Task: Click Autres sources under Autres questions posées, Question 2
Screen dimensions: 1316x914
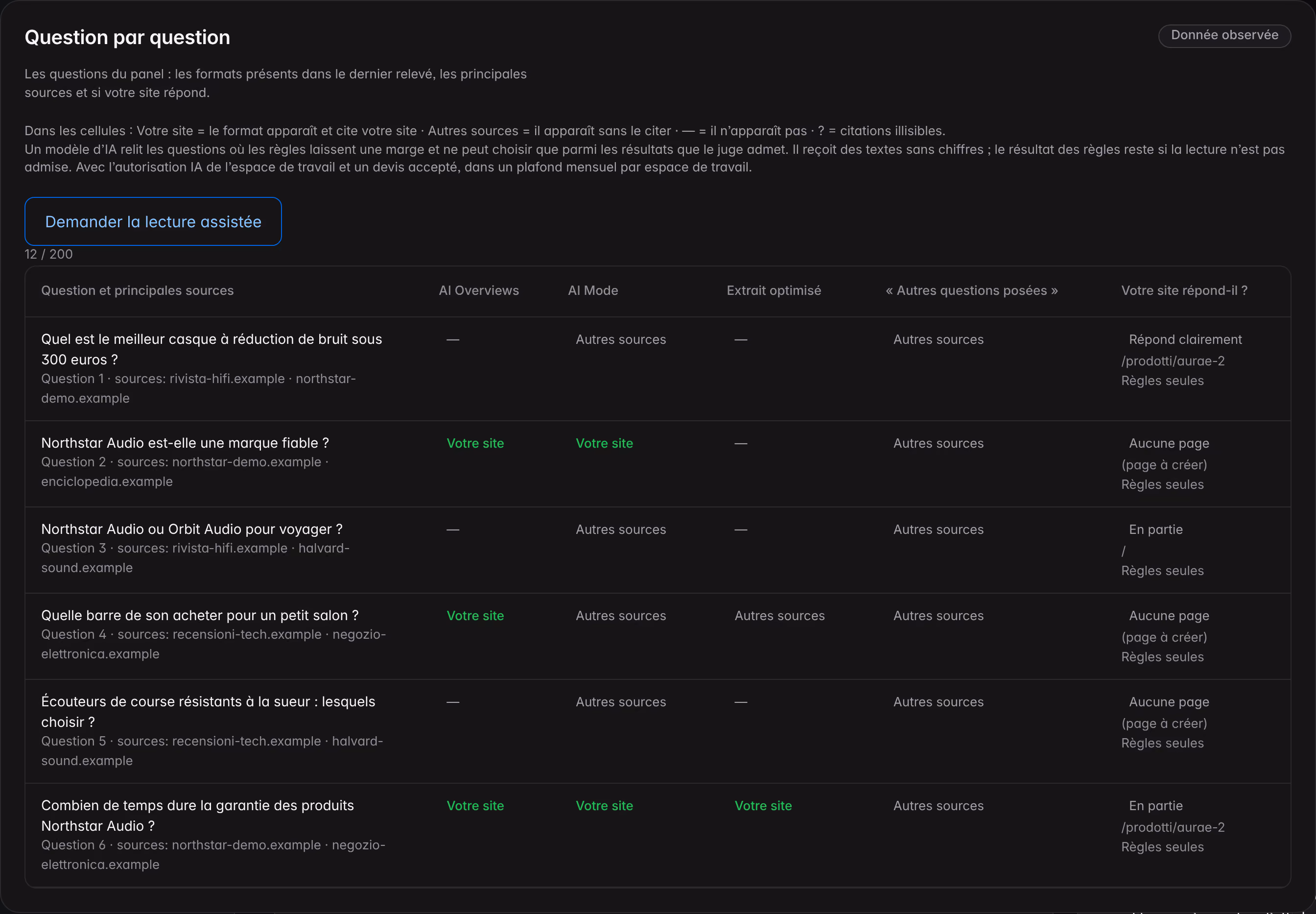Action: pos(938,443)
